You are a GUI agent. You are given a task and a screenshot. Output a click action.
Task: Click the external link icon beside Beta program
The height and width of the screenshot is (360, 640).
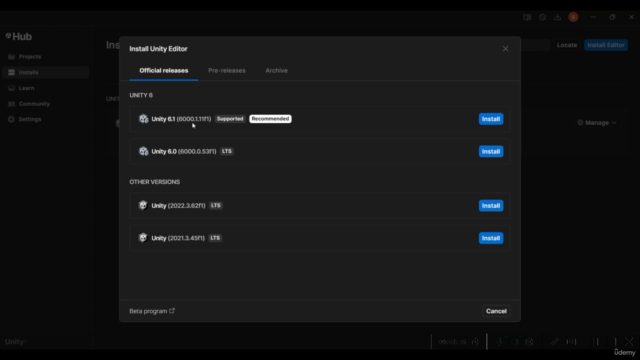pos(172,311)
